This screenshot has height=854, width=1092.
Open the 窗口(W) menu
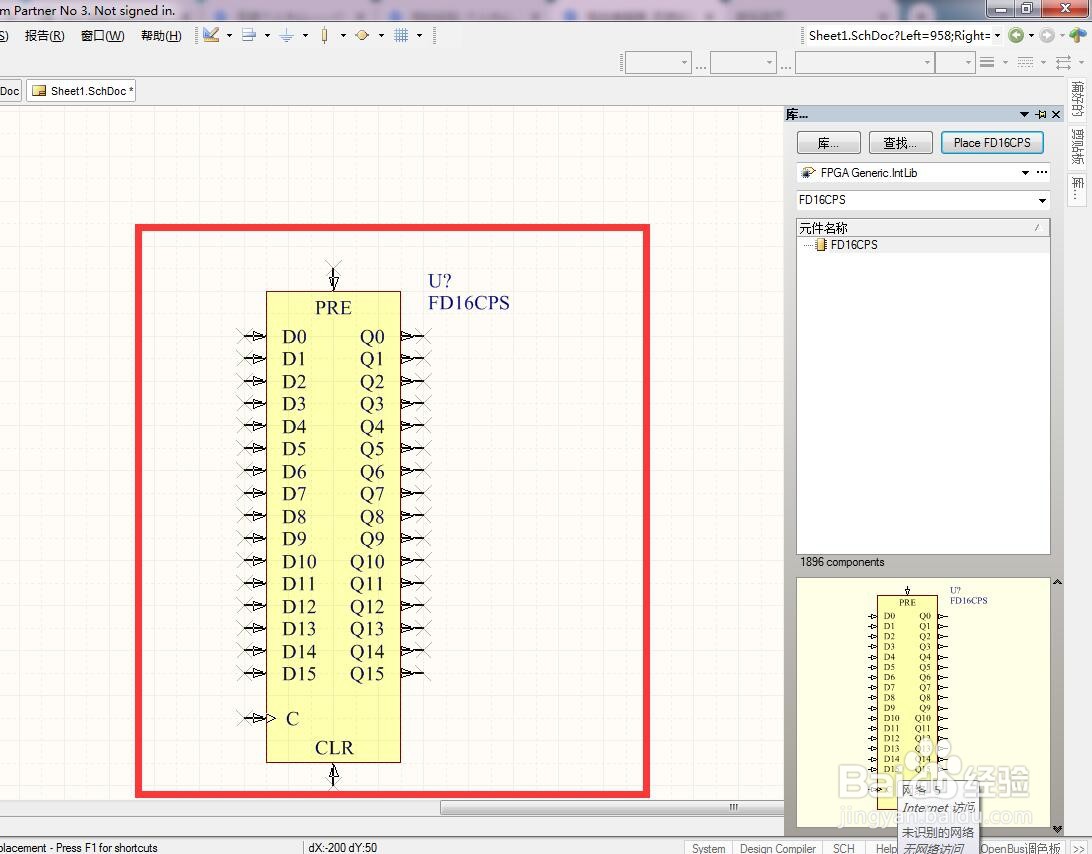102,36
